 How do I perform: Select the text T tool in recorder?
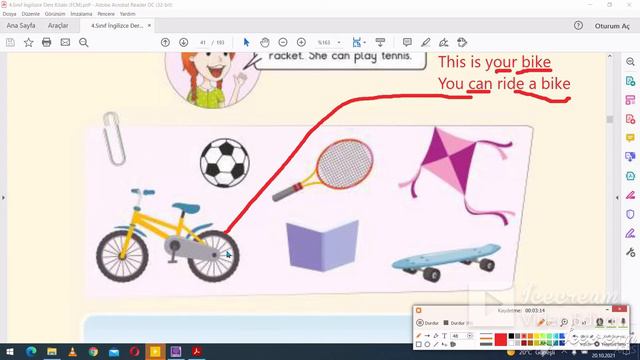click(444, 336)
